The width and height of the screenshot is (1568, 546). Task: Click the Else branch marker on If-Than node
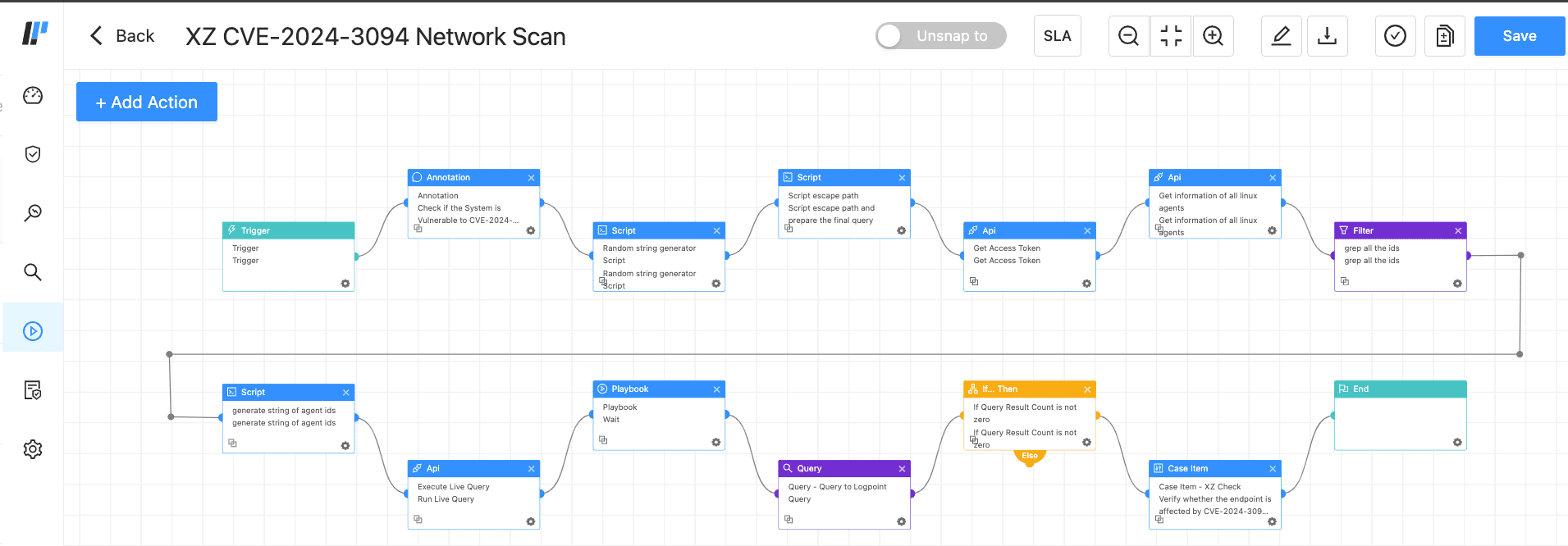(x=1030, y=457)
